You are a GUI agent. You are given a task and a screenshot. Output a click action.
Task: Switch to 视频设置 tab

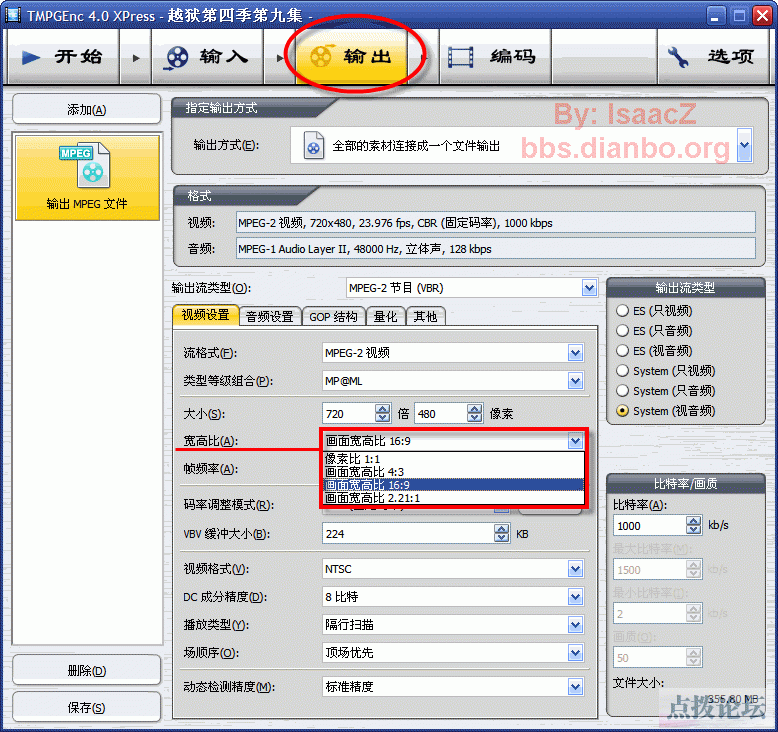click(x=205, y=315)
